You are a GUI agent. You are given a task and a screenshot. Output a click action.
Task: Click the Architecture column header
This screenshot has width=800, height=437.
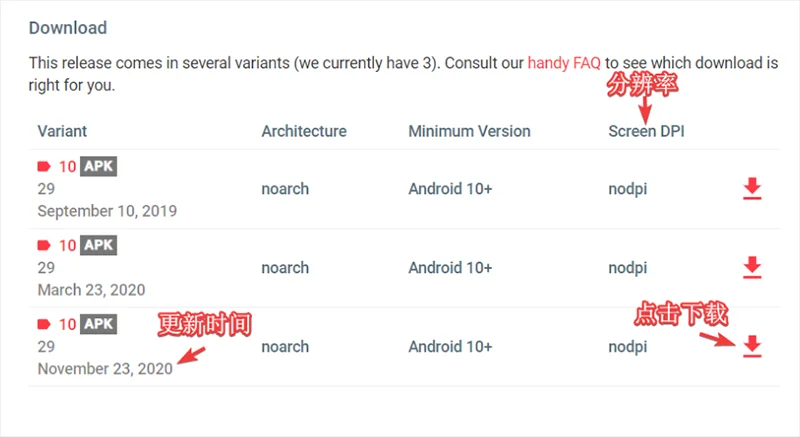pos(304,131)
